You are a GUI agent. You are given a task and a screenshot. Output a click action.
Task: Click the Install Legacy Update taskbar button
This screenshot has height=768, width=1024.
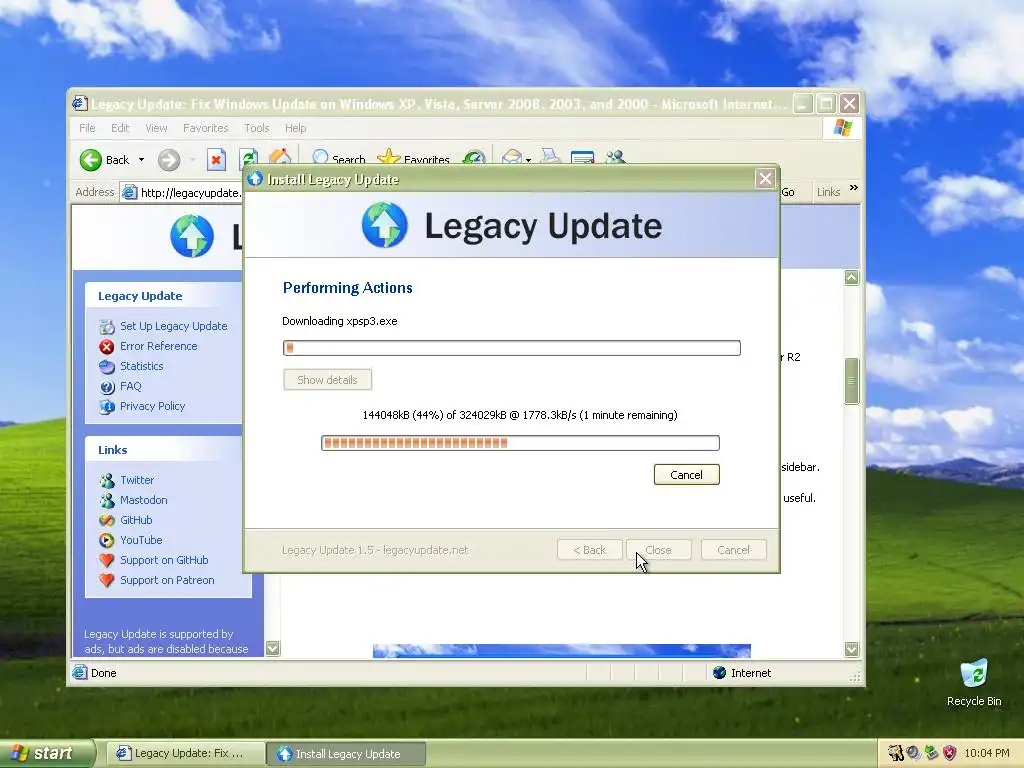pyautogui.click(x=346, y=754)
